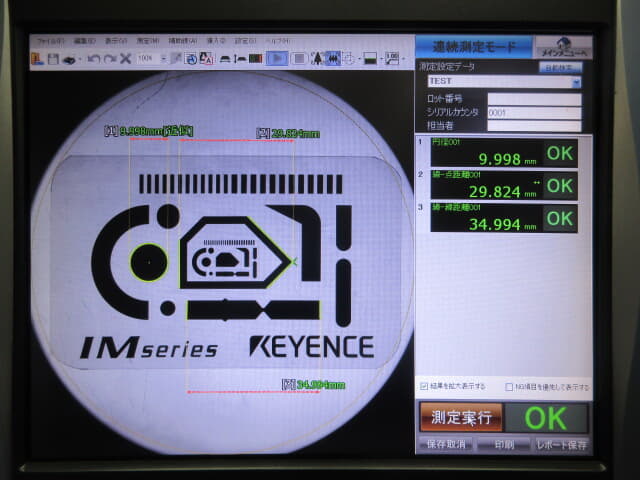Toggle 結果を拡大表示する checkbox

pos(424,386)
